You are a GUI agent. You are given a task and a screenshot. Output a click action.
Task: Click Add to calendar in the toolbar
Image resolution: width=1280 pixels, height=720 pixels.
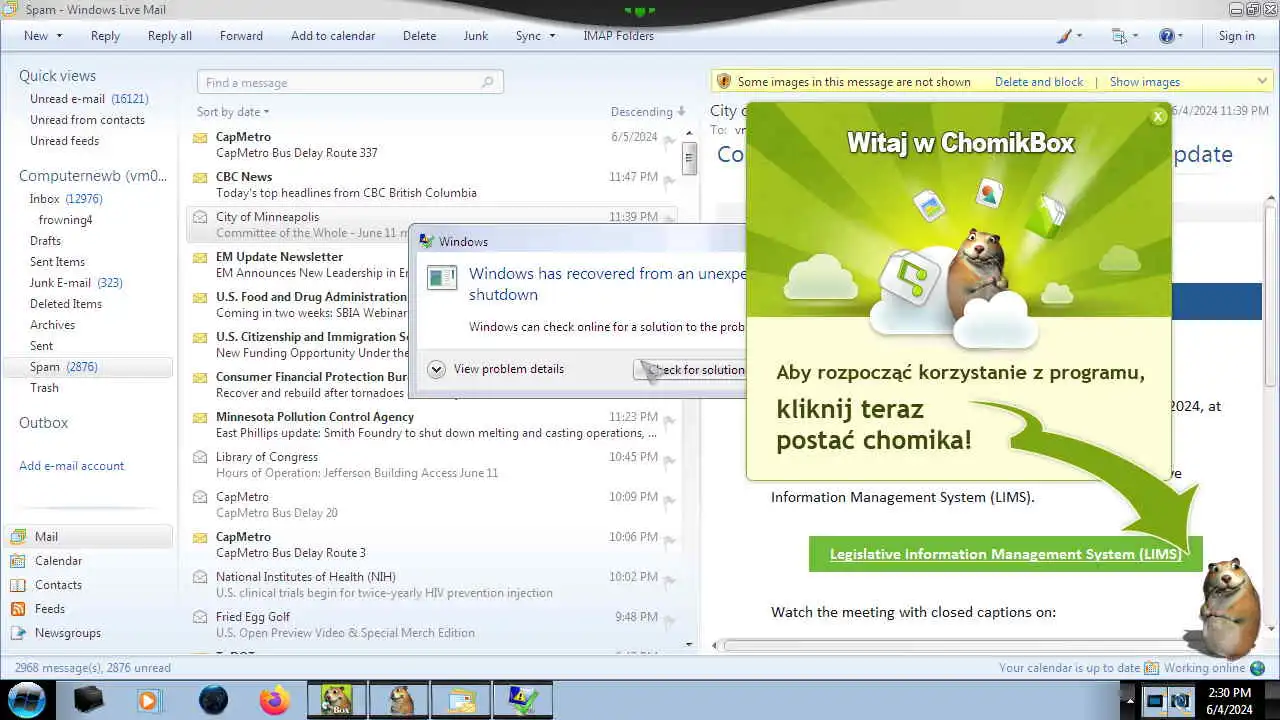(x=333, y=36)
